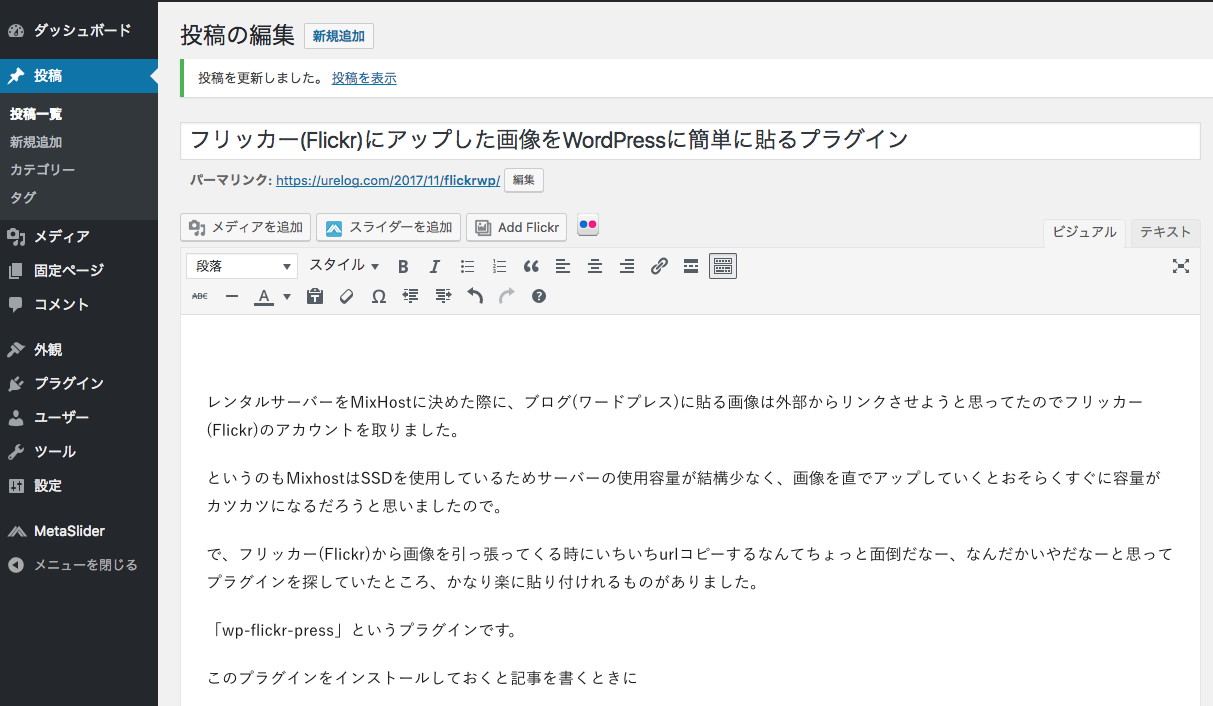The width and height of the screenshot is (1213, 706).
Task: Insert or edit a link
Action: [x=659, y=266]
